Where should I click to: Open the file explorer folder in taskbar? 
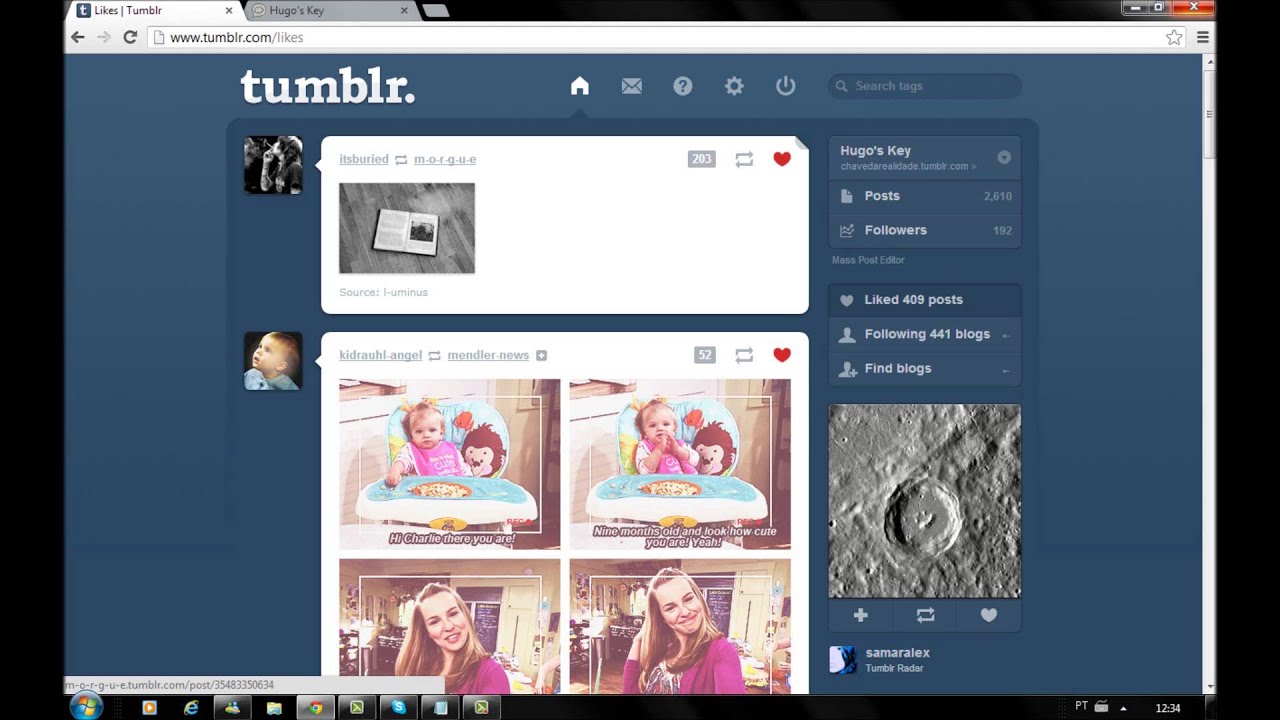(x=274, y=707)
